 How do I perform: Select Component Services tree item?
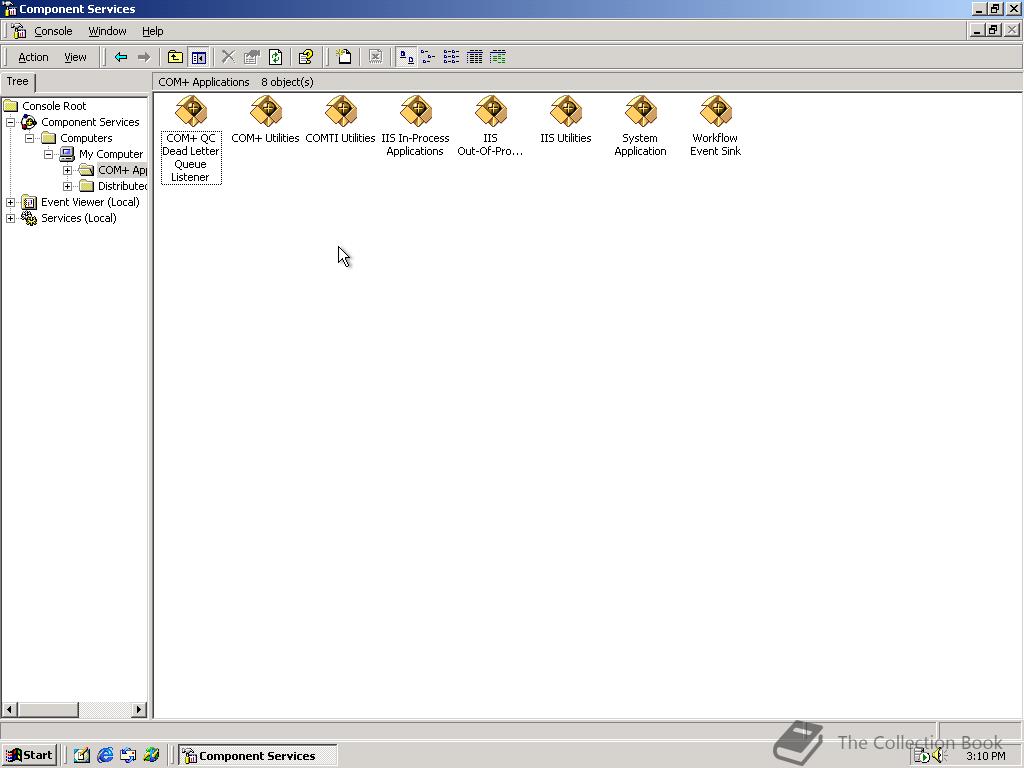(90, 122)
